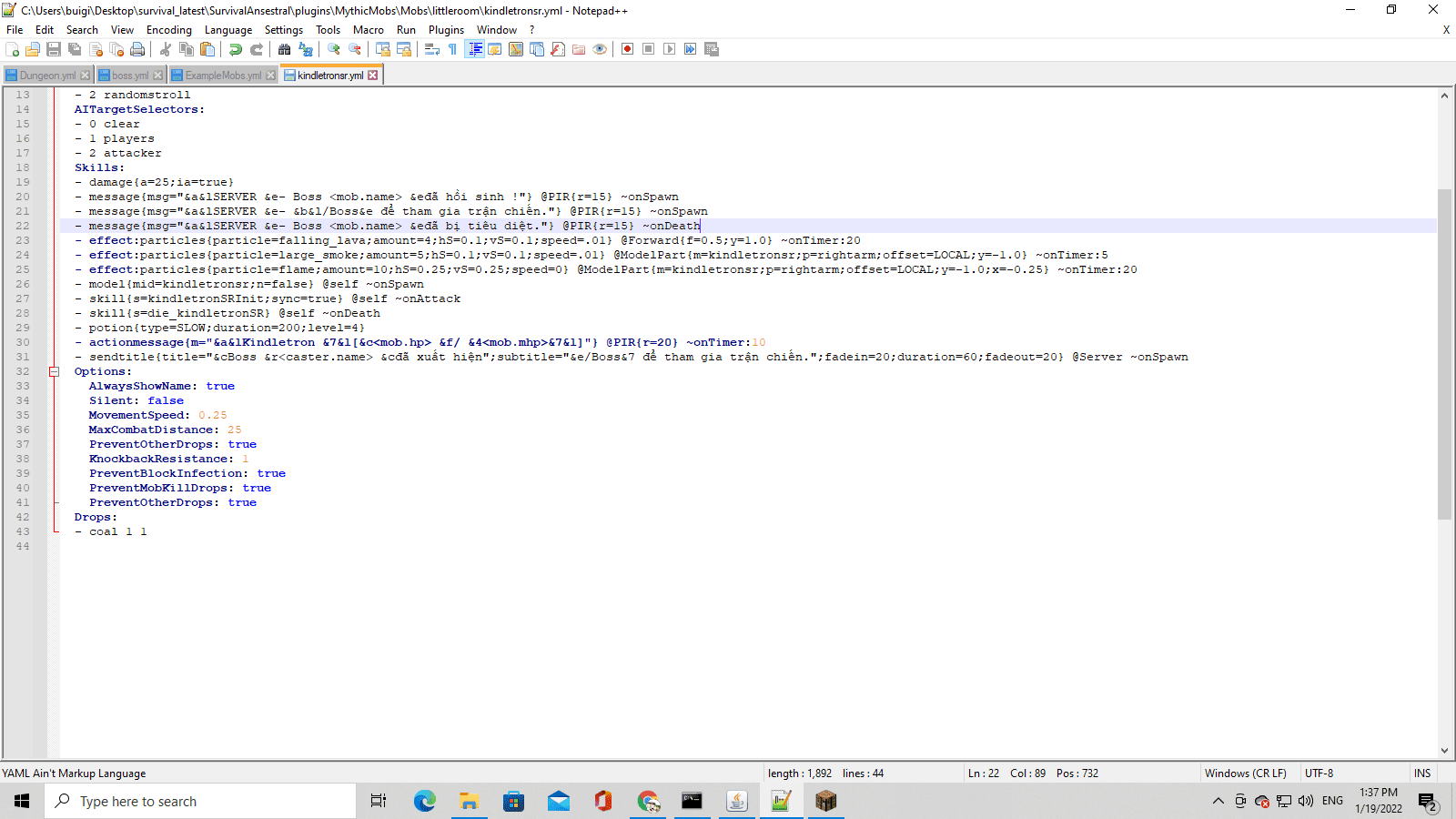Click the scroll up arrow in editor
Image resolution: width=1456 pixels, height=819 pixels.
tap(1444, 96)
